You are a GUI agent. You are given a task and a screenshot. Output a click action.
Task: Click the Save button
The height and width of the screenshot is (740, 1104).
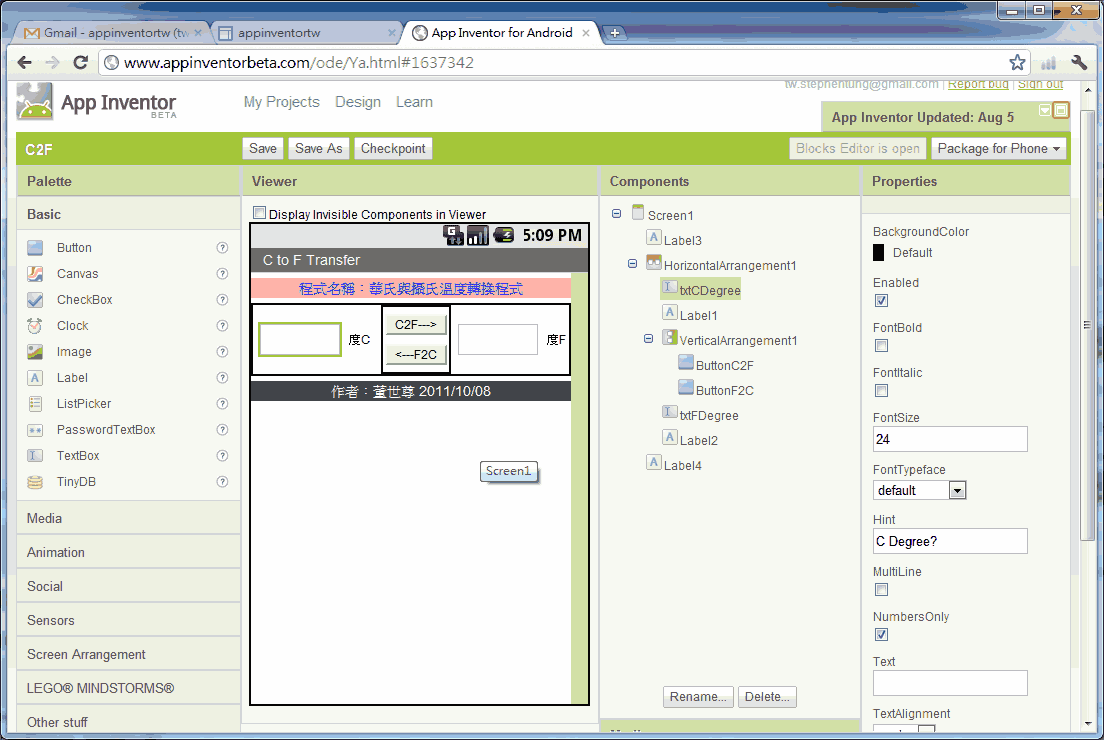[263, 149]
